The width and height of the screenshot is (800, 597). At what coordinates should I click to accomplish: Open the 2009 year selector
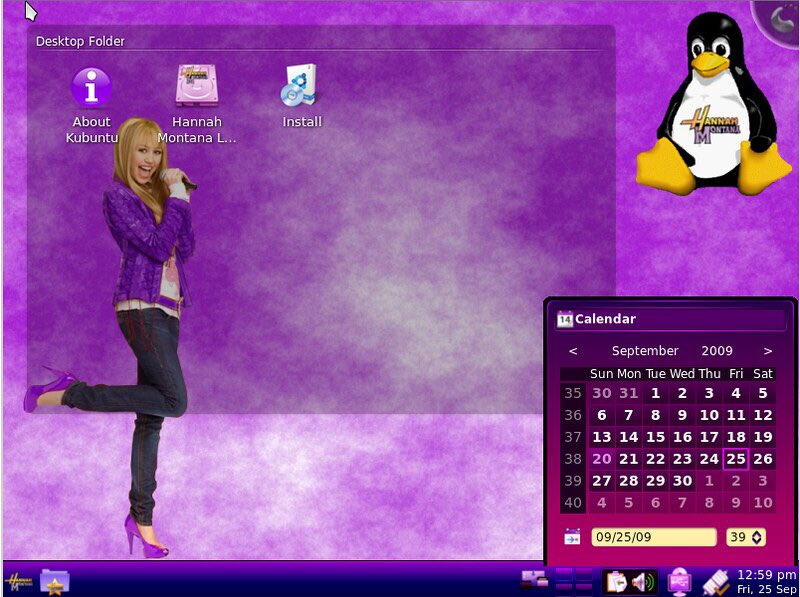click(717, 351)
